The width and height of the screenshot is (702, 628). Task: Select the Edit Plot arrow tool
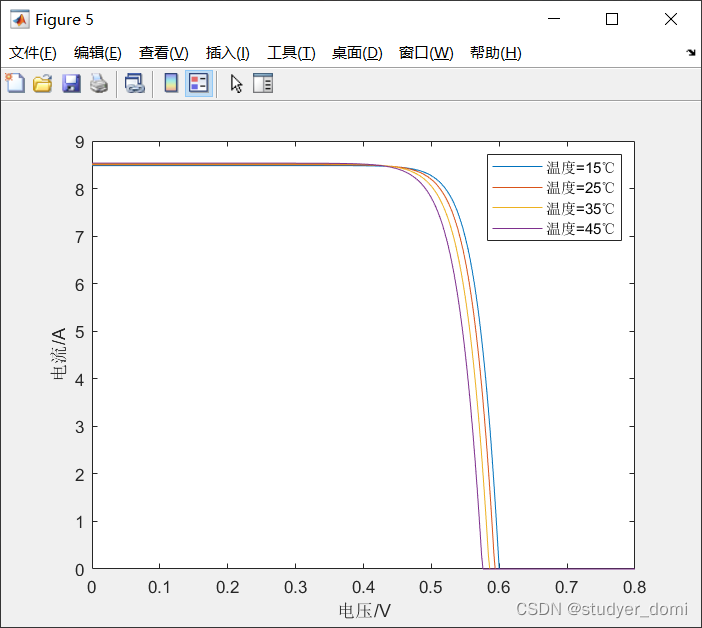click(x=236, y=84)
